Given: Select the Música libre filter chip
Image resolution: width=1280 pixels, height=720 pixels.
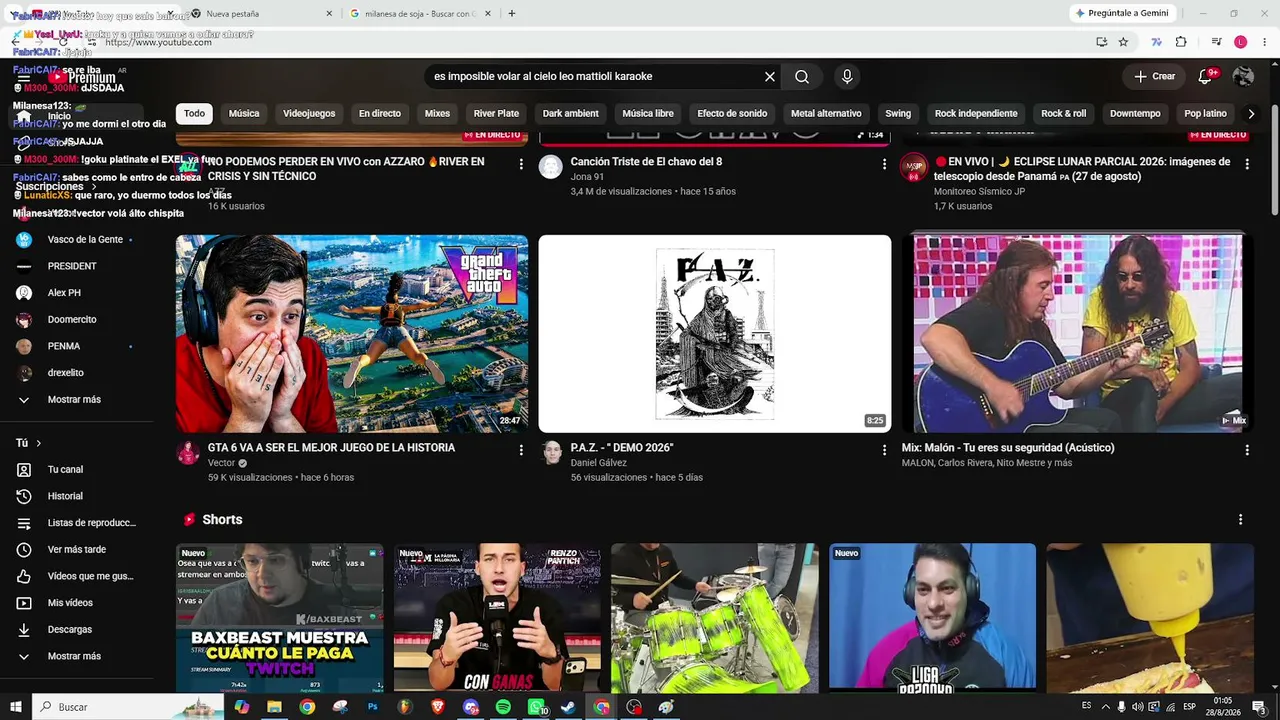Looking at the screenshot, I should tap(648, 114).
